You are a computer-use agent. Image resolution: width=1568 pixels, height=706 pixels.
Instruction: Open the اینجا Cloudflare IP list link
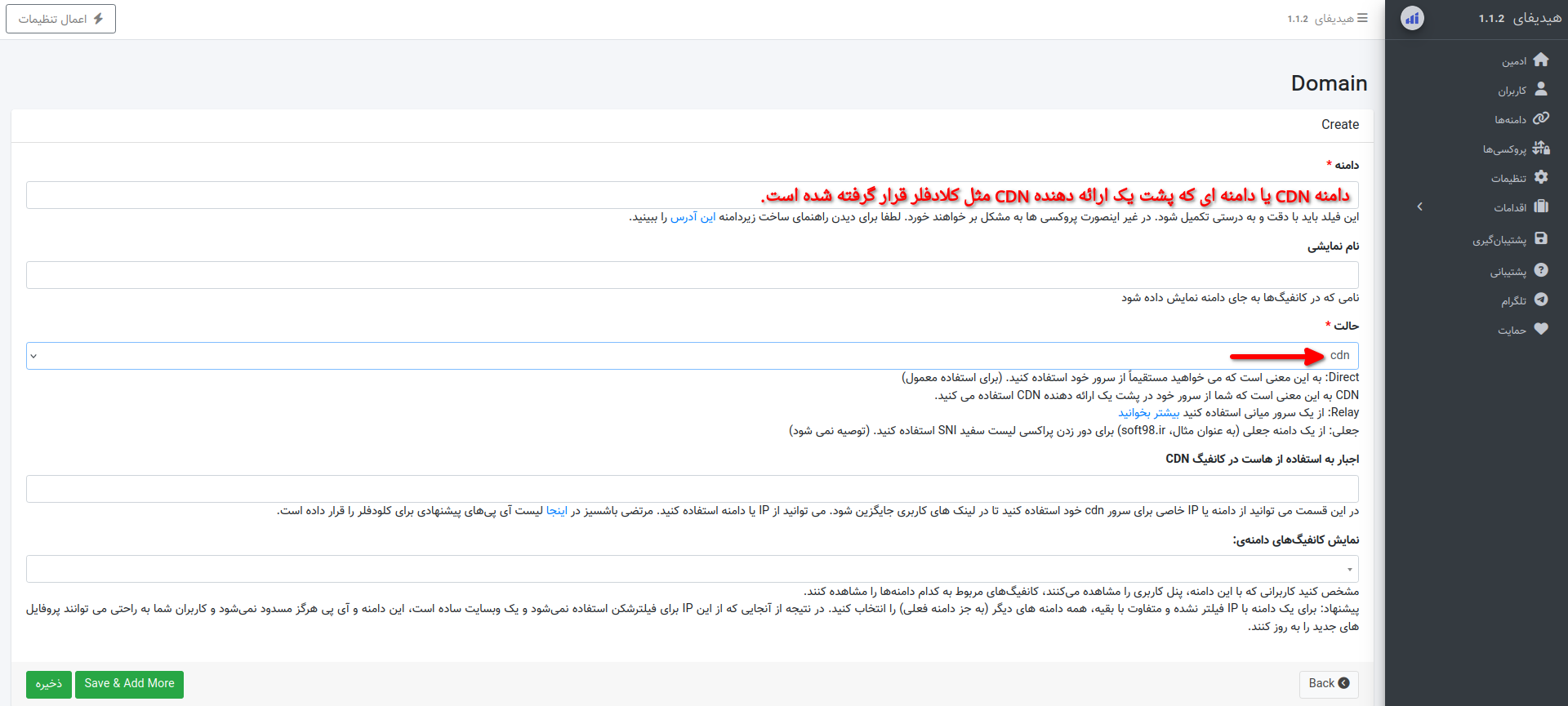[556, 511]
